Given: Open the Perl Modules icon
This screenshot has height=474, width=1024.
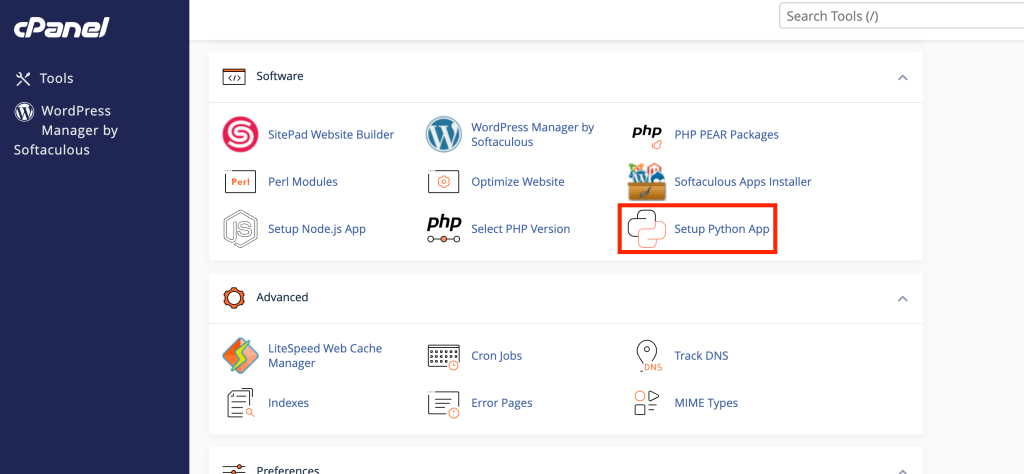Looking at the screenshot, I should (x=240, y=182).
